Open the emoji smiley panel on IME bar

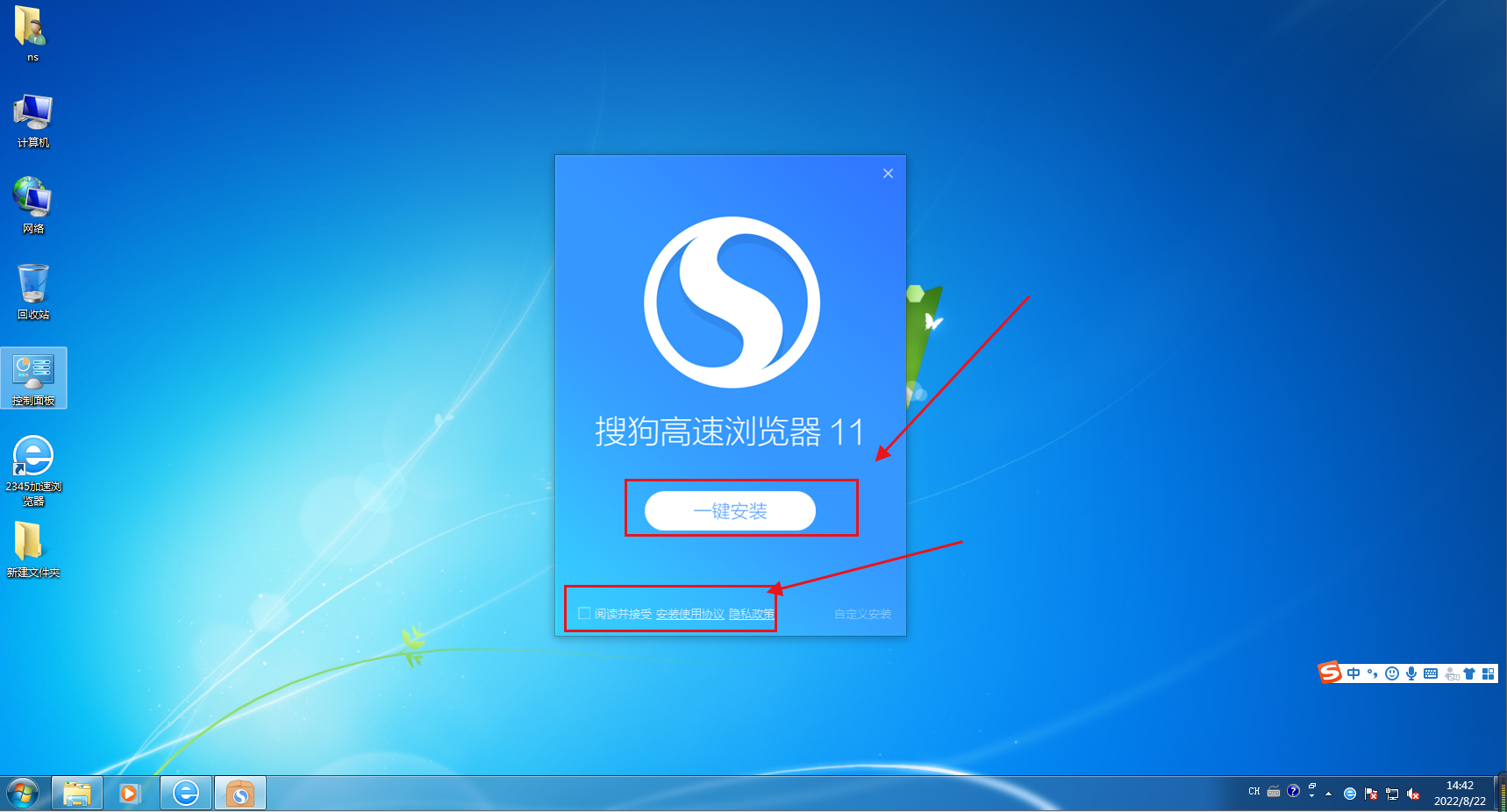point(1391,673)
